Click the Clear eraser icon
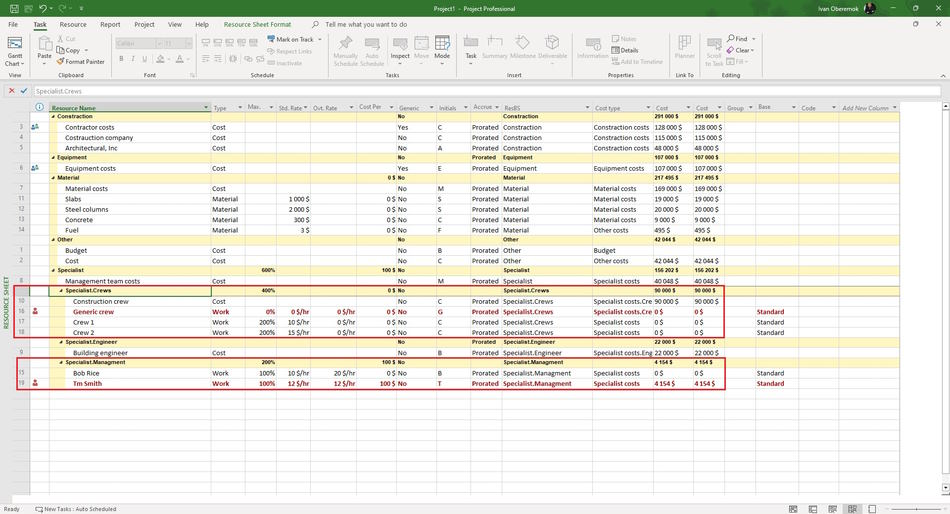 pos(731,50)
